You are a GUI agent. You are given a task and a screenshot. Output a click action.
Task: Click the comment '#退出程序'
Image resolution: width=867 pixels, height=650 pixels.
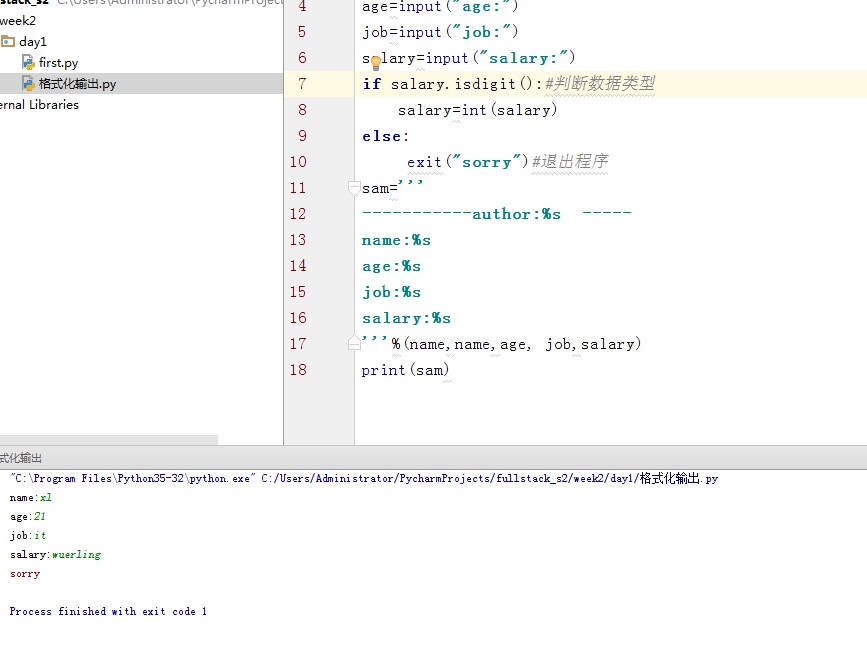[x=570, y=161]
